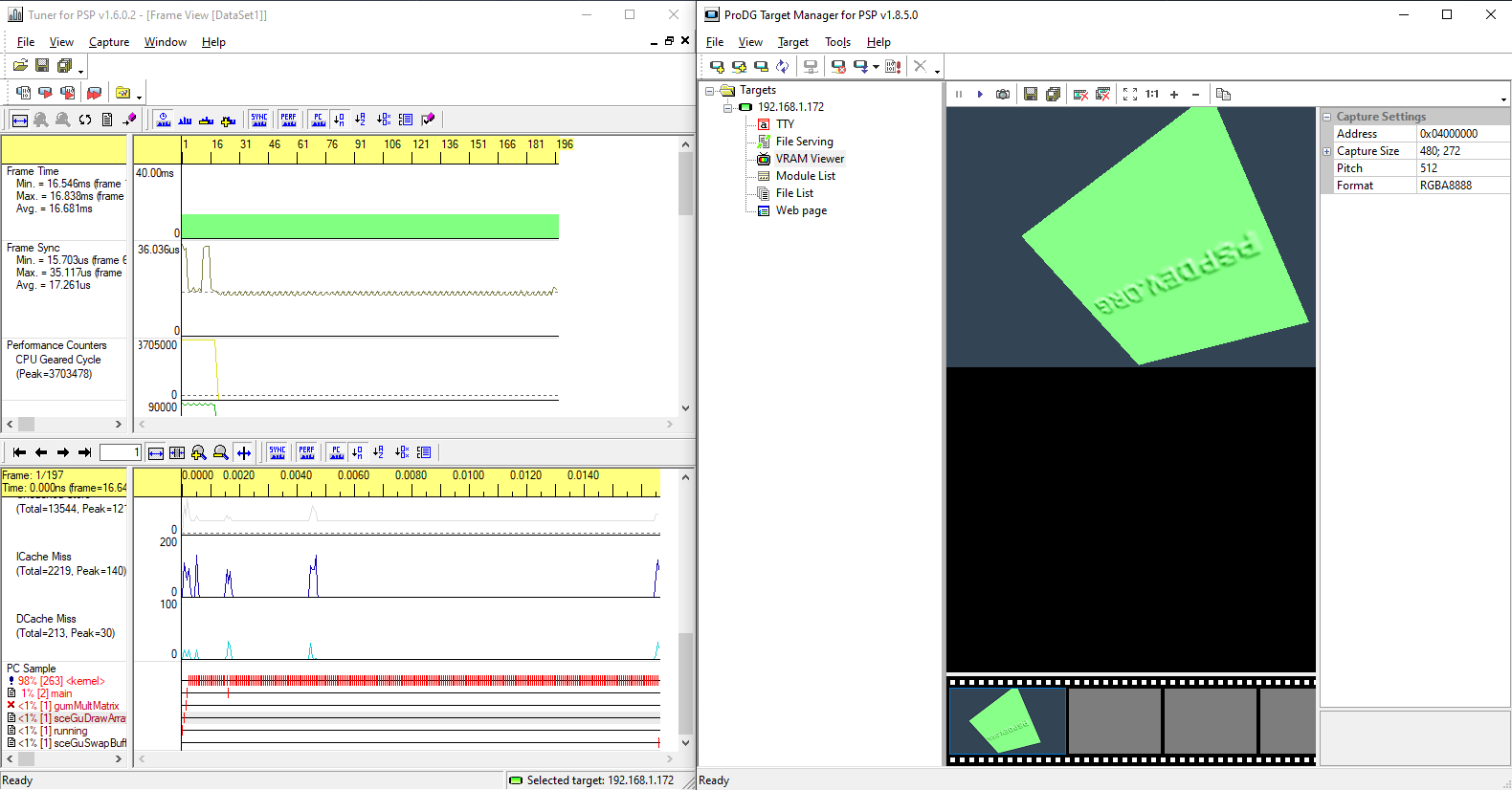The image size is (1512, 790).
Task: Click refresh targets icon in Target Manager
Action: (x=783, y=66)
